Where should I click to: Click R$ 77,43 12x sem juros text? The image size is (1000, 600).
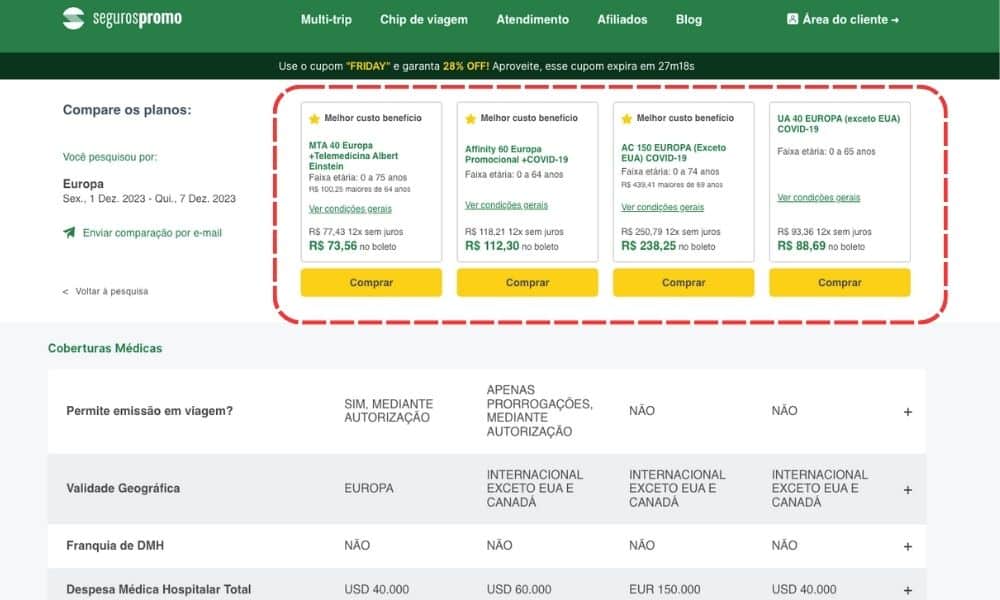coord(356,232)
